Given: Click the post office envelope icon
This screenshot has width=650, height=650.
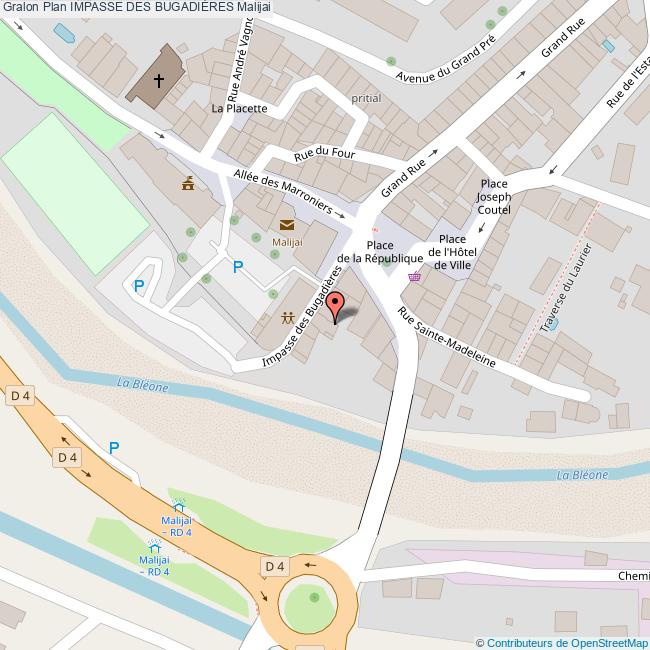Looking at the screenshot, I should point(287,225).
